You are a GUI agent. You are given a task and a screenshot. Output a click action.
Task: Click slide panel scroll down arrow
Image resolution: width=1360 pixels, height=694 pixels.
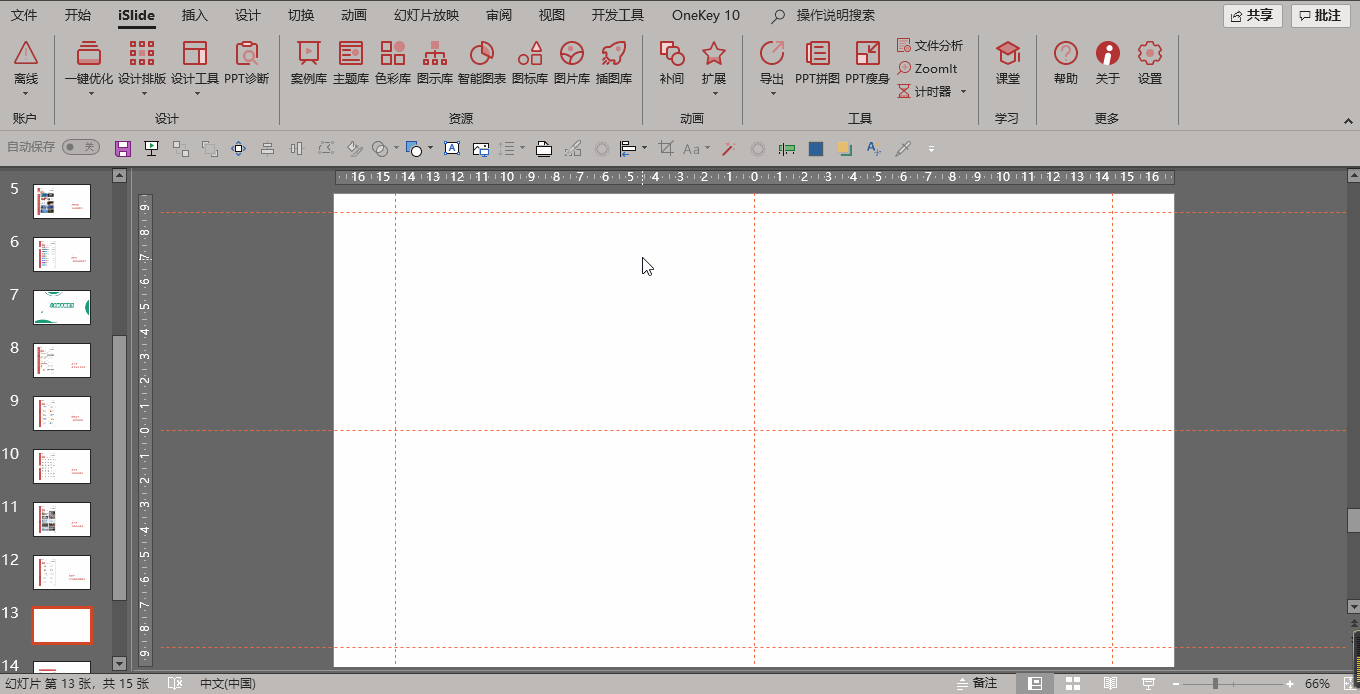click(120, 663)
